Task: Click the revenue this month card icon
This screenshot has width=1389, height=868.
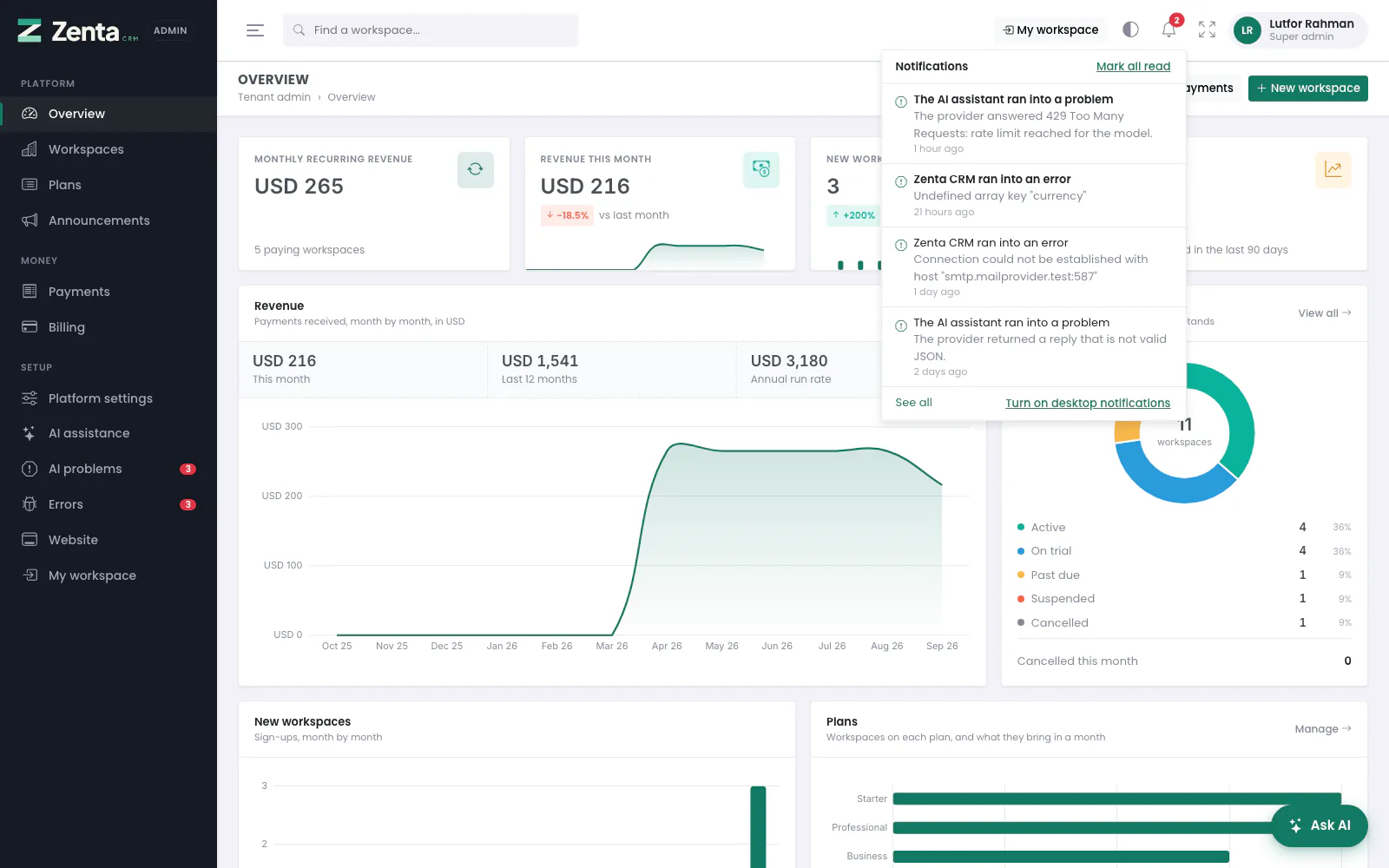Action: (761, 169)
